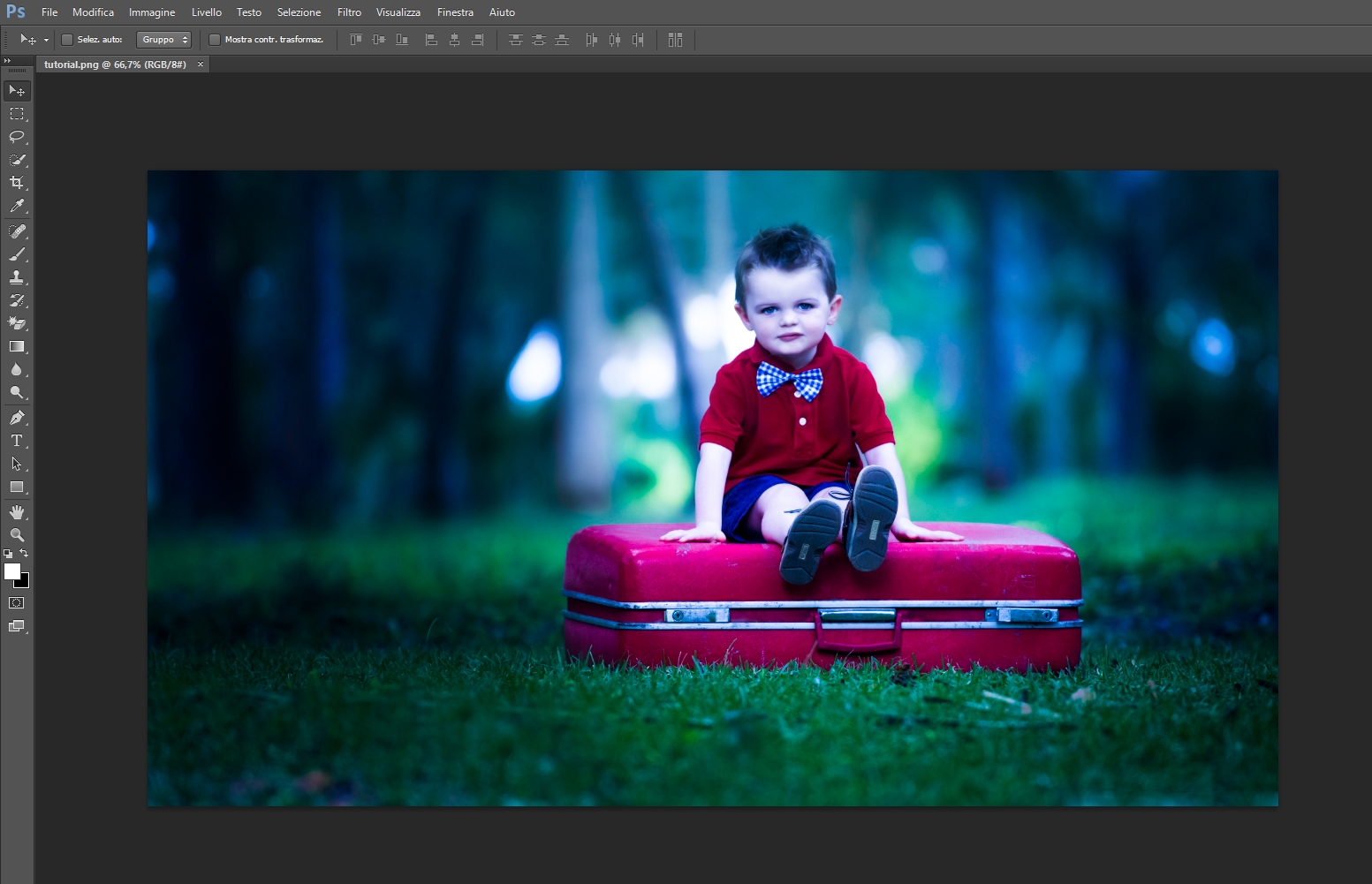Viewport: 1372px width, 884px height.
Task: Toggle Quick Mask mode
Action: tap(17, 603)
